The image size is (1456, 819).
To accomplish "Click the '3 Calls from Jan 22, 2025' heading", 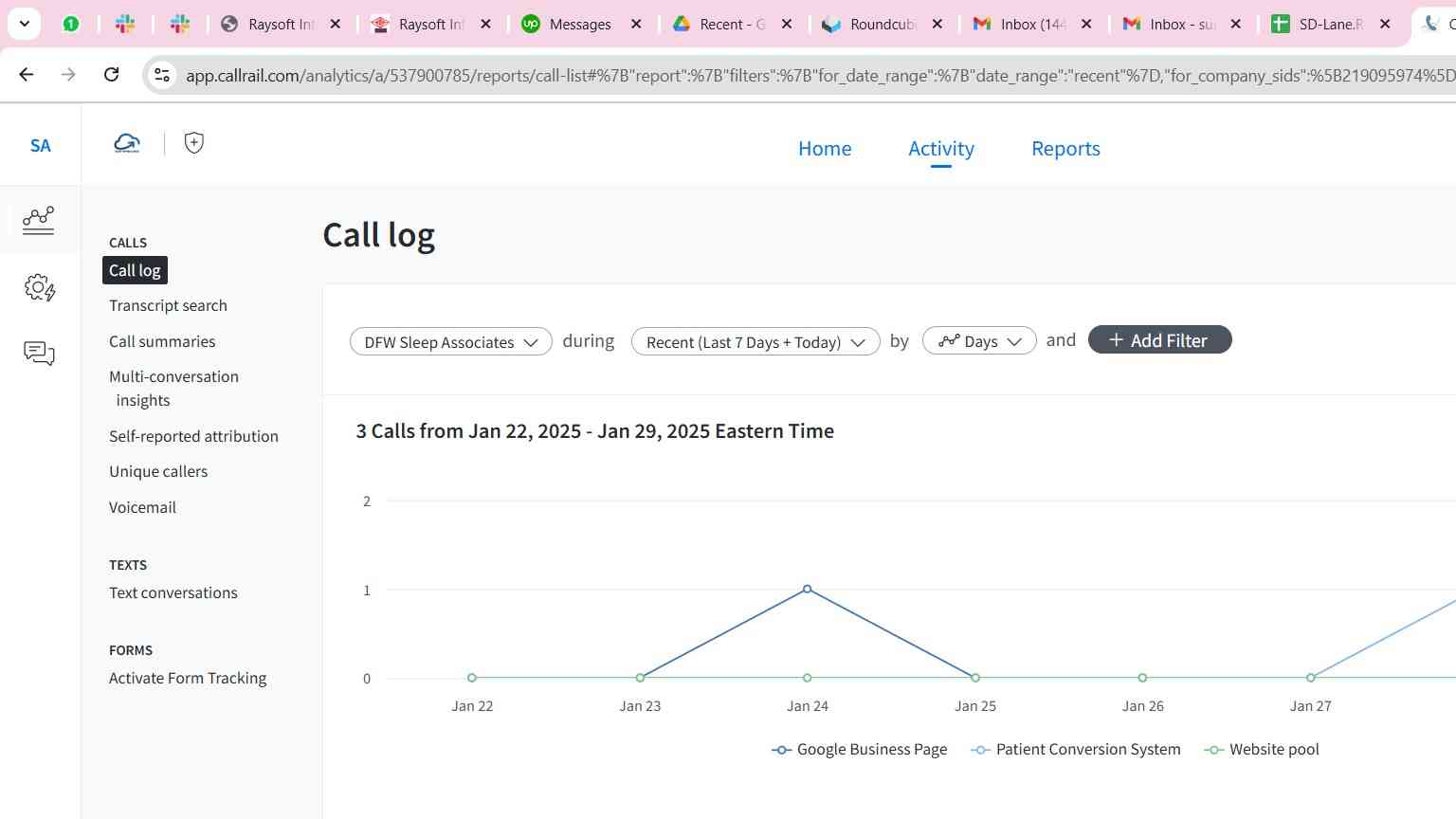I will coord(594,431).
